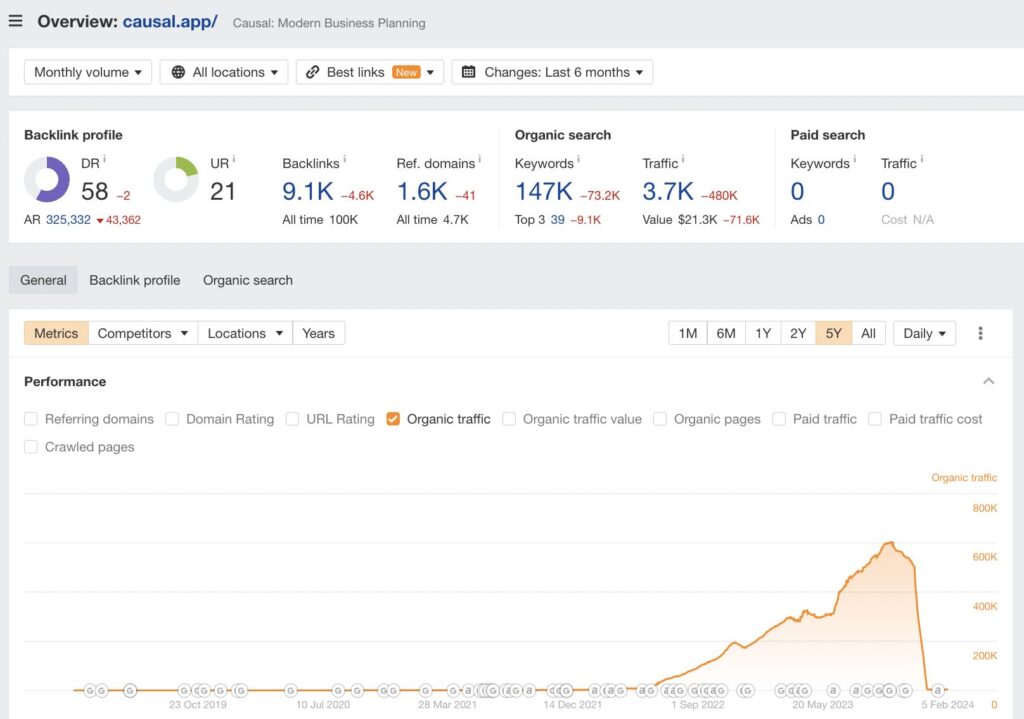Click info icon next to Organic search Keywords
Screen dimensions: 1024x719
point(578,159)
